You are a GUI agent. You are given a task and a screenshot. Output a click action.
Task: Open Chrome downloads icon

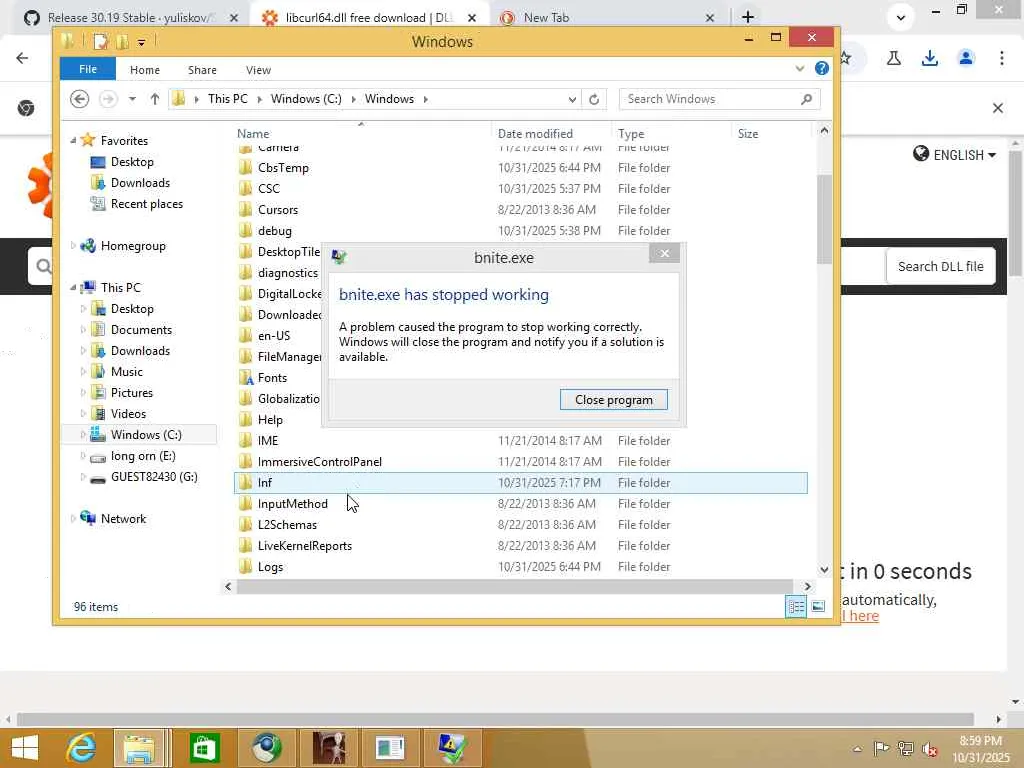[929, 58]
